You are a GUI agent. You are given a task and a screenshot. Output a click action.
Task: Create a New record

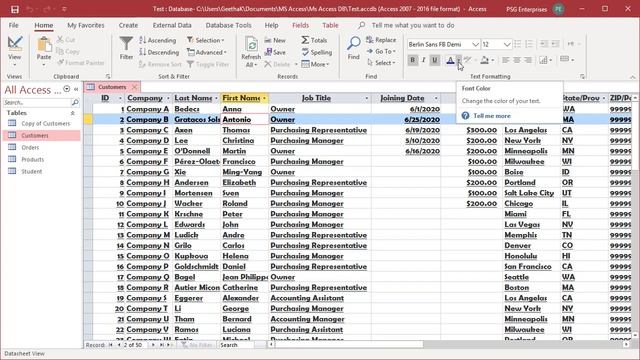tap(275, 40)
